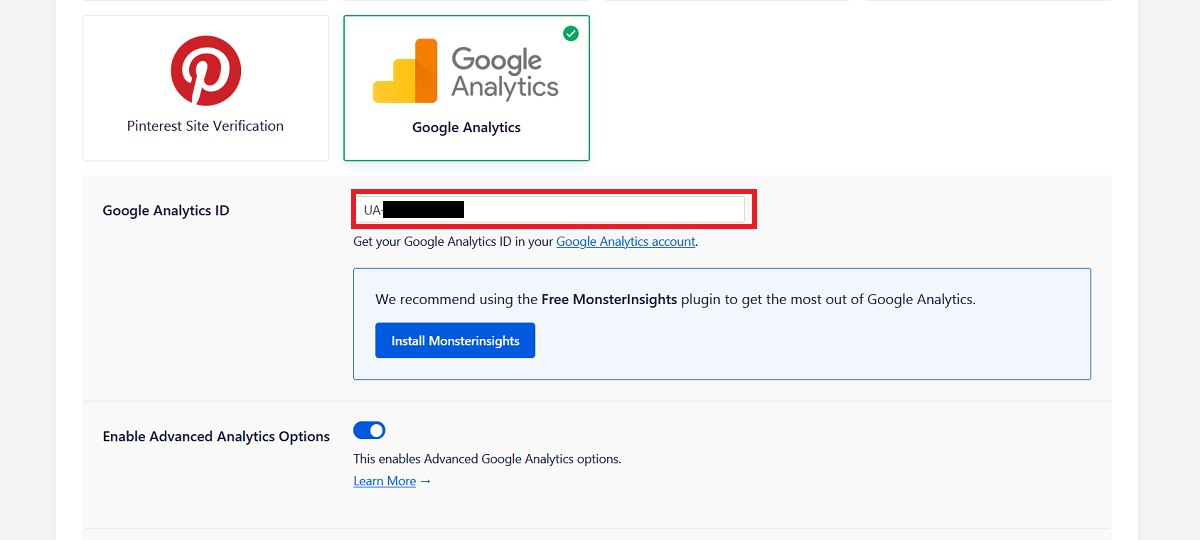Click the Google Analytics ID input field
The height and width of the screenshot is (540, 1200).
[x=600, y=209]
